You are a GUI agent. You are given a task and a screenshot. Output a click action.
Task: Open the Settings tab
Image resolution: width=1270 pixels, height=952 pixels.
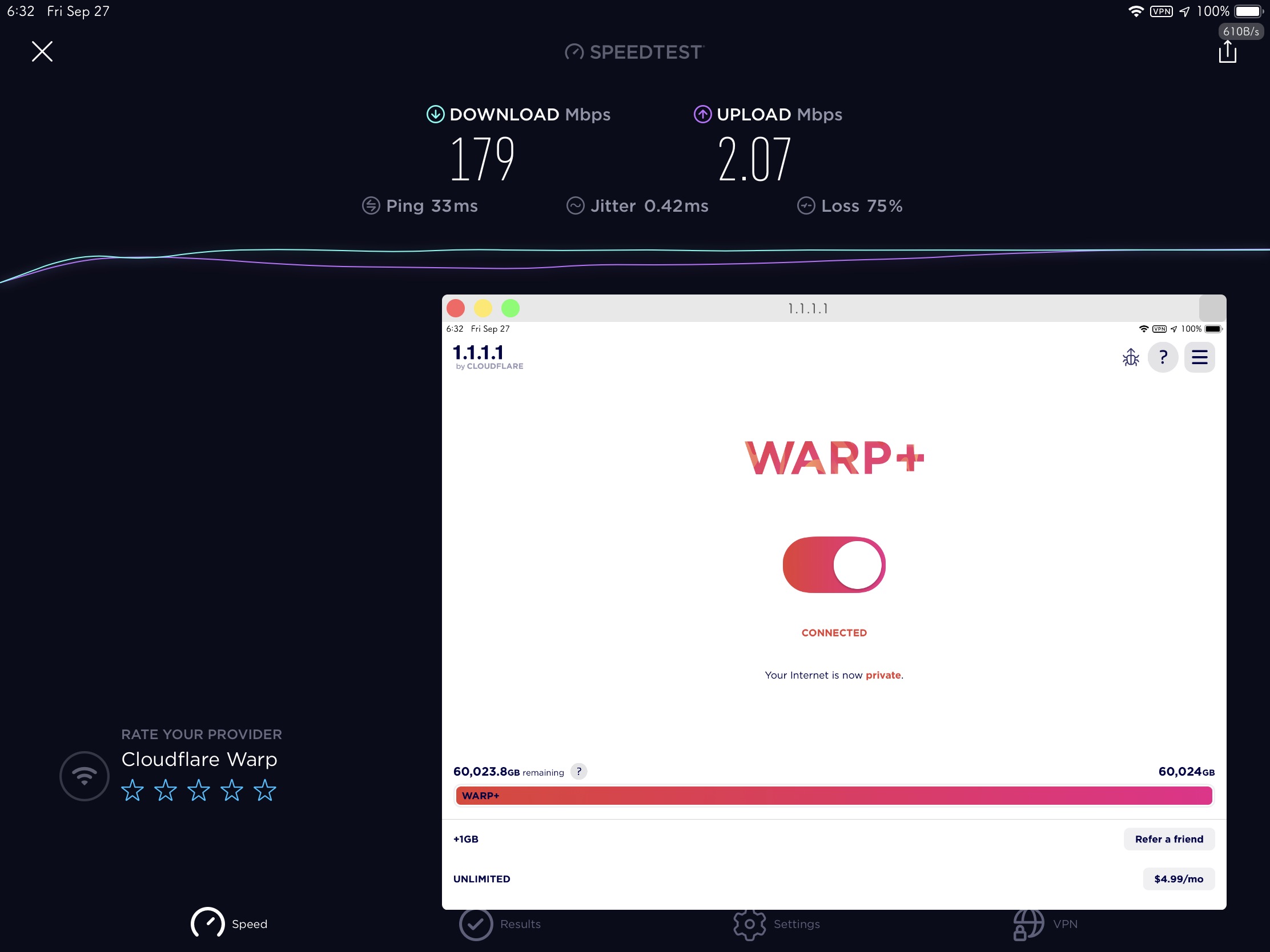coord(776,924)
